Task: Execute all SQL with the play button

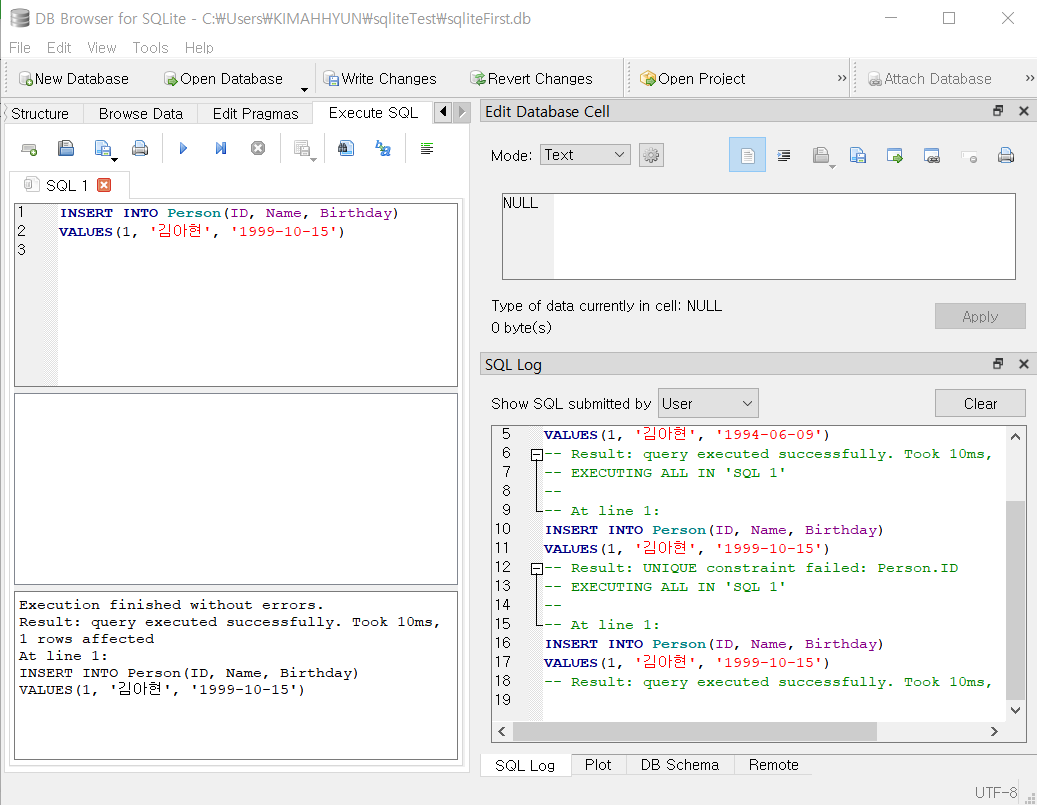Action: click(x=183, y=149)
